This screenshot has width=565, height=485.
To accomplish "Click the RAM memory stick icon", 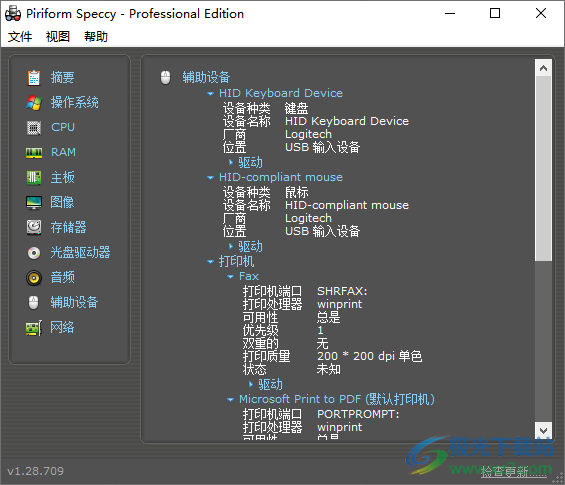I will tap(34, 153).
